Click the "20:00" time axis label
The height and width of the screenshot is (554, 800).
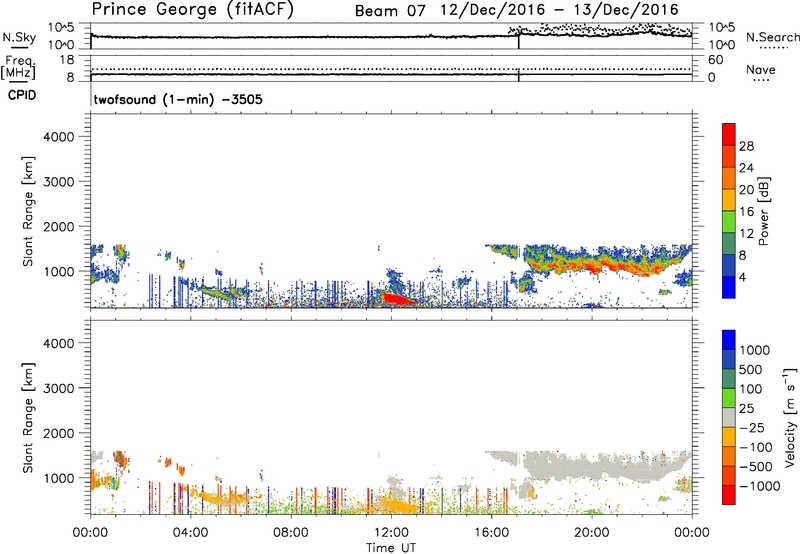coord(591,533)
